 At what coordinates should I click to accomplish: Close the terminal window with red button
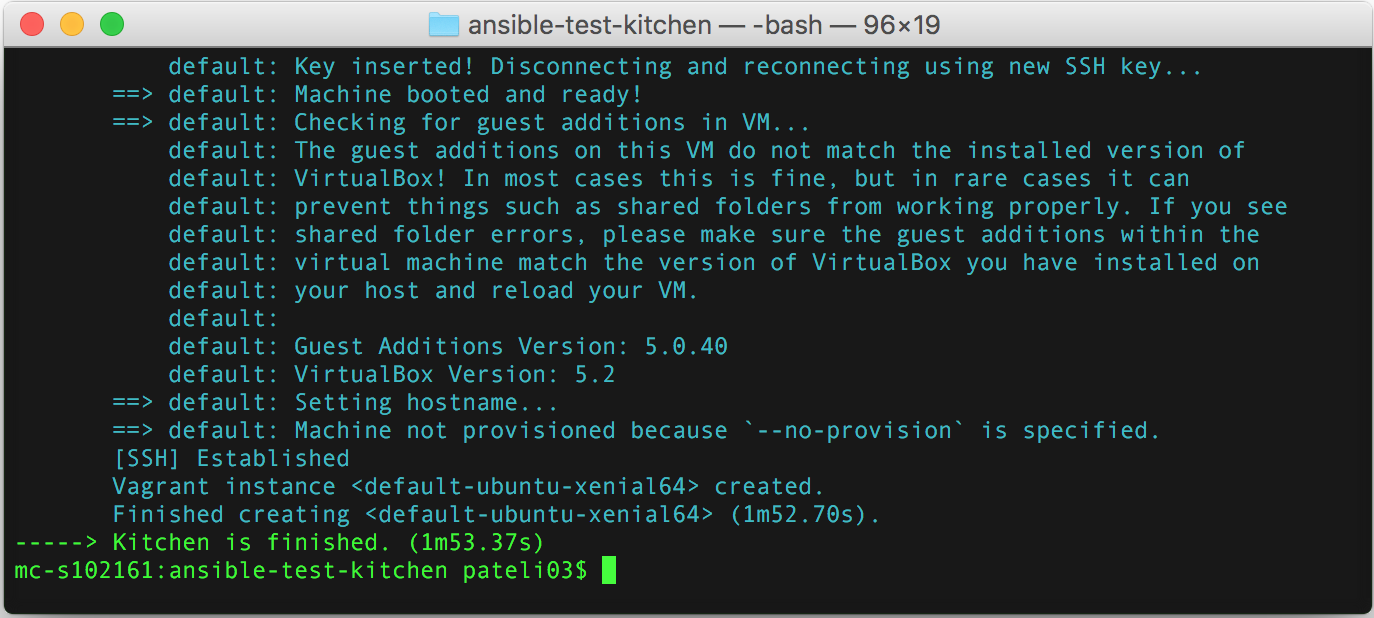tap(32, 24)
